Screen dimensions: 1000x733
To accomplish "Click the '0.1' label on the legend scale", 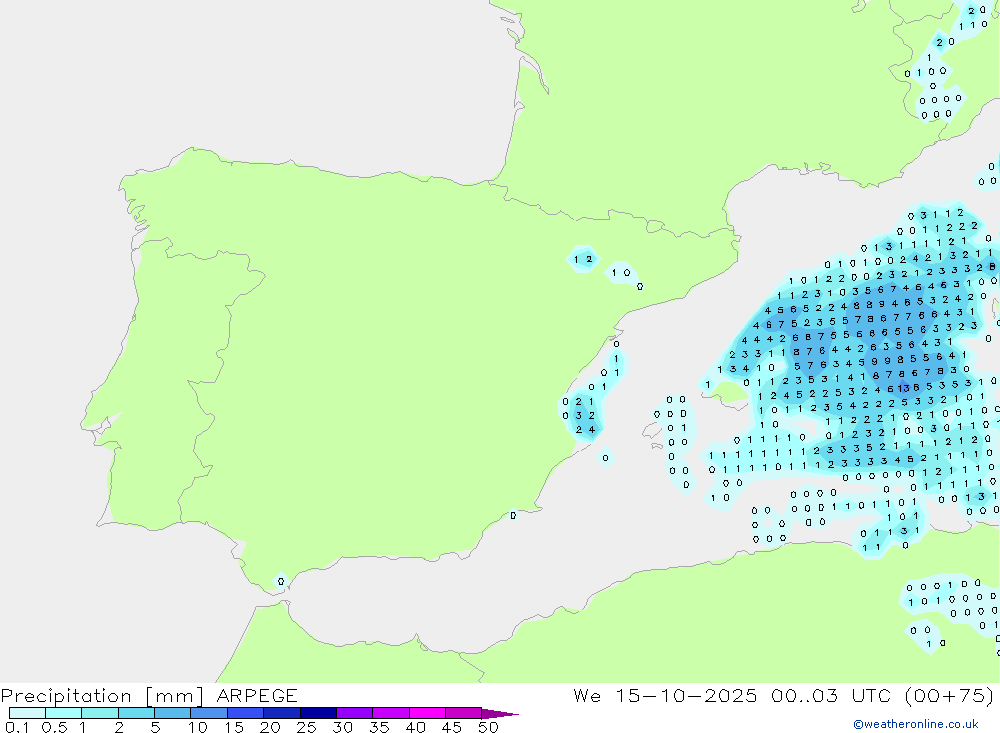I will tap(17, 727).
